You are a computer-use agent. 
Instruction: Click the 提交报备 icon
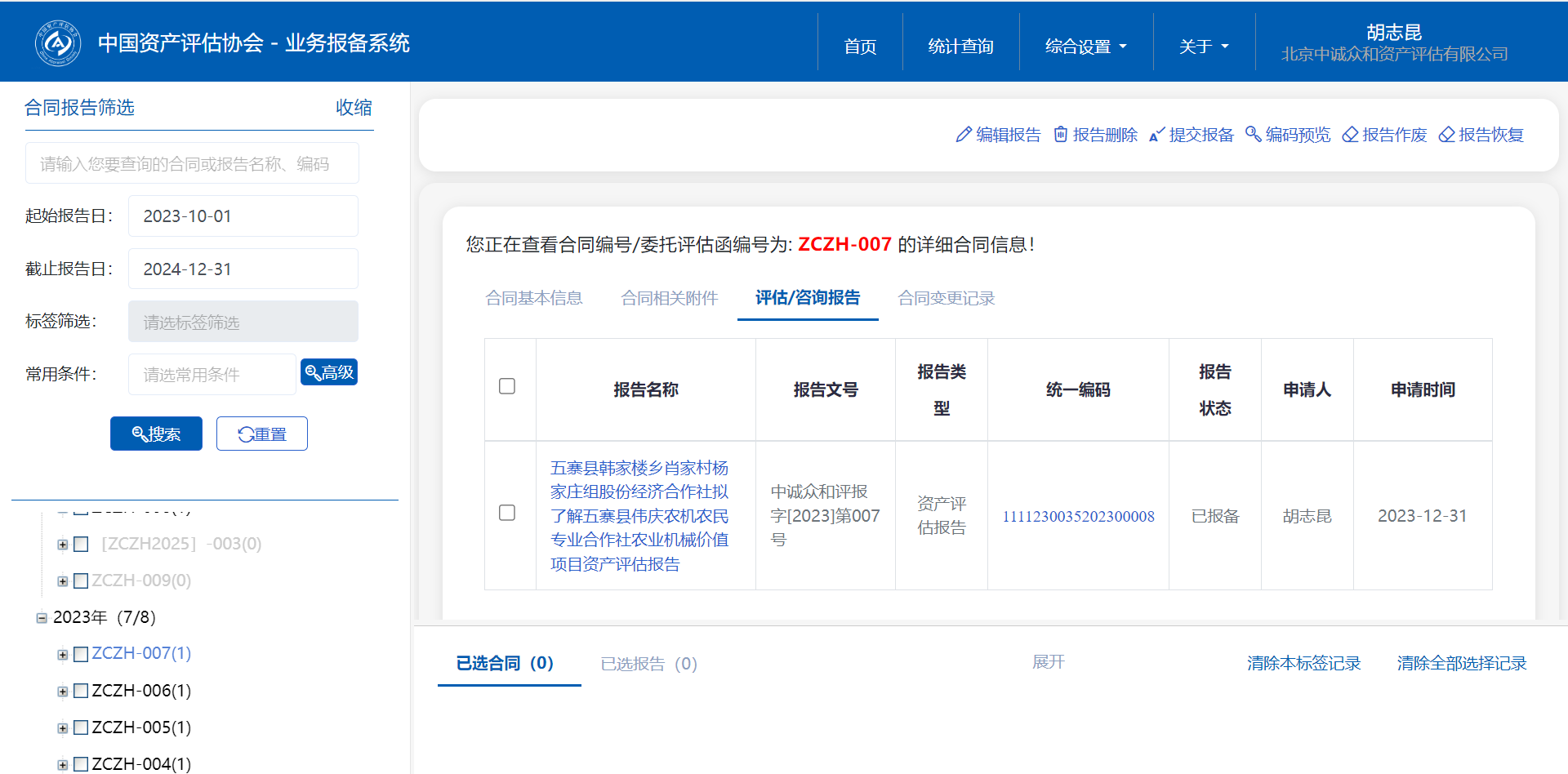[x=1156, y=135]
